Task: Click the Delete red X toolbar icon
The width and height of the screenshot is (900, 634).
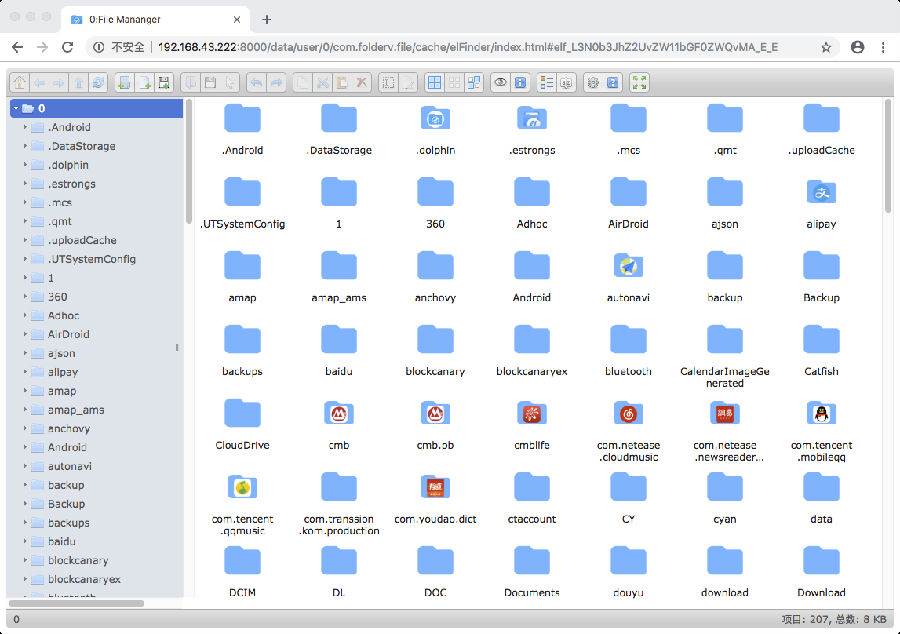Action: 362,83
